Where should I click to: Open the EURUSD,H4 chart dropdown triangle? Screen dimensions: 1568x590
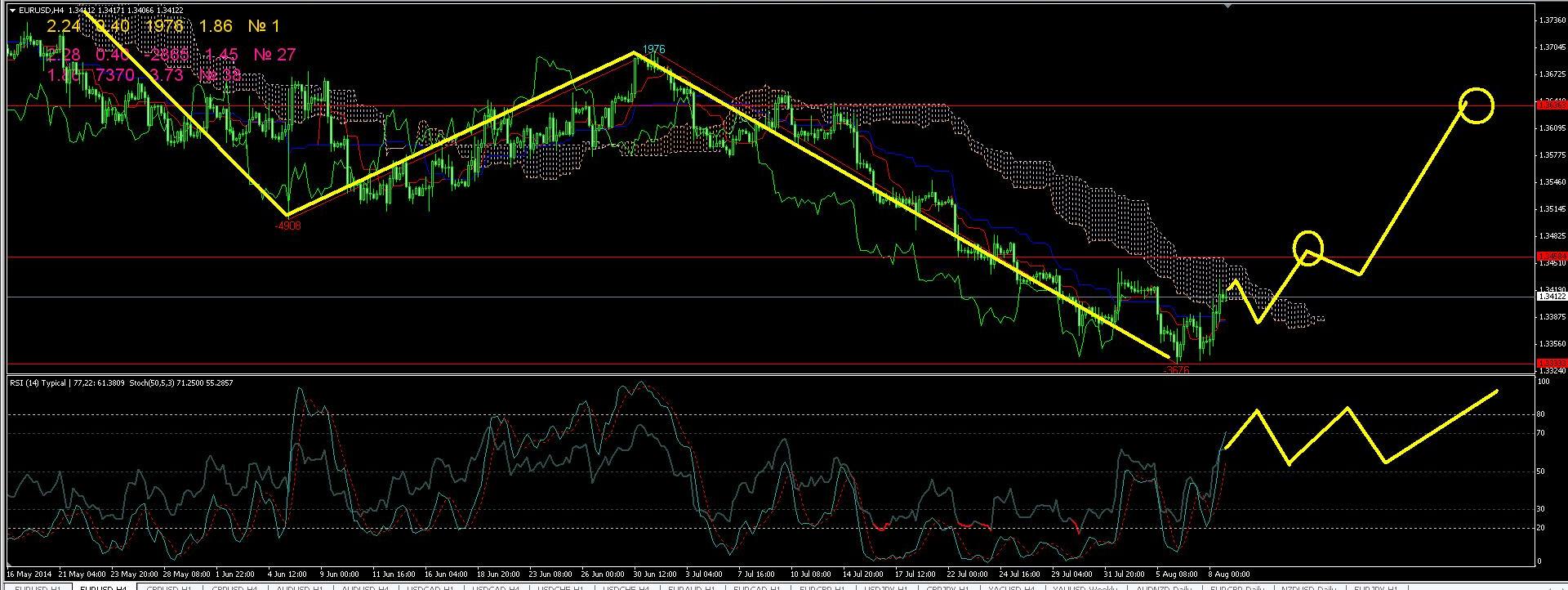(x=12, y=11)
